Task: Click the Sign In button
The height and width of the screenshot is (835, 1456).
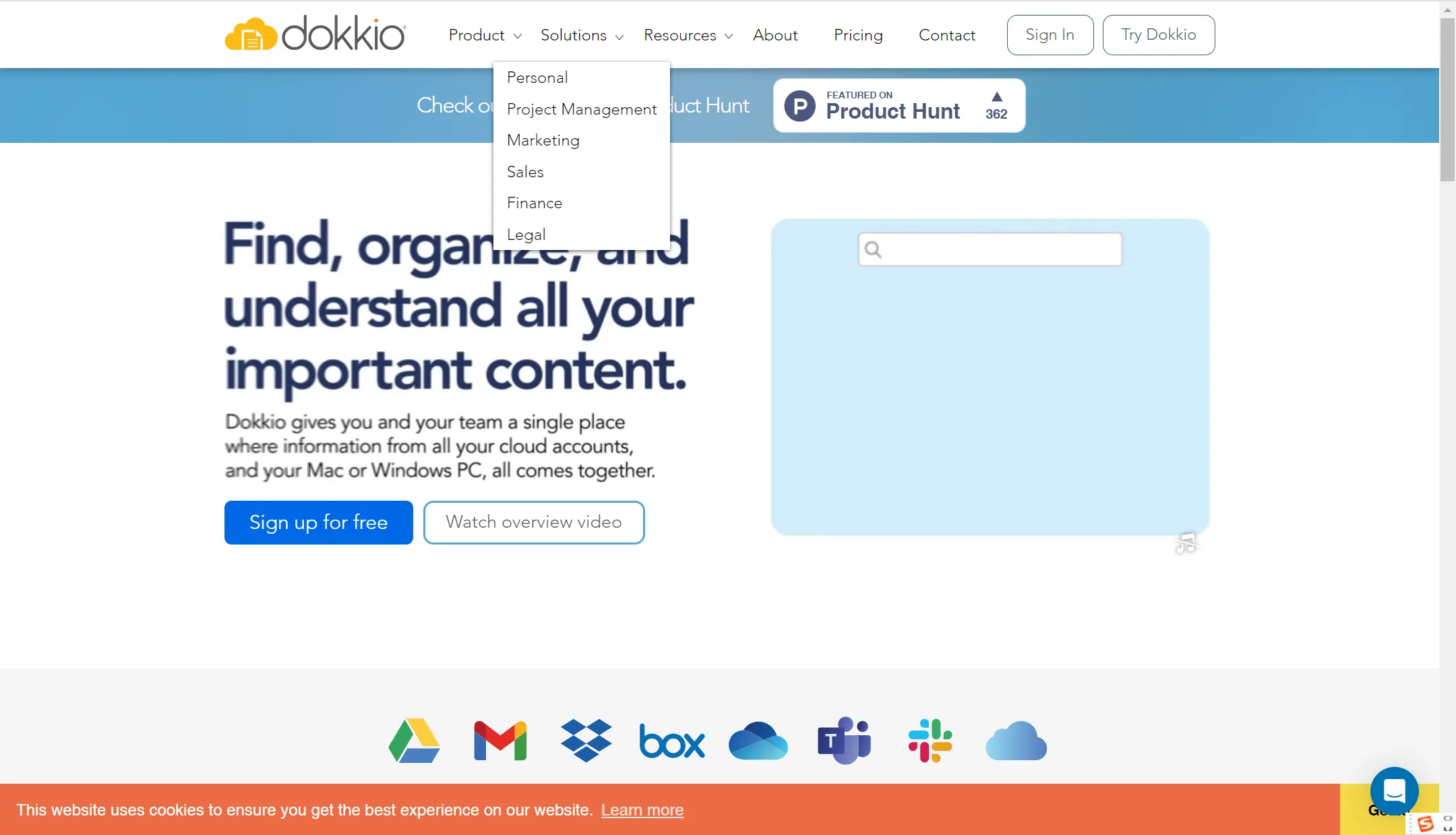Action: click(x=1050, y=35)
